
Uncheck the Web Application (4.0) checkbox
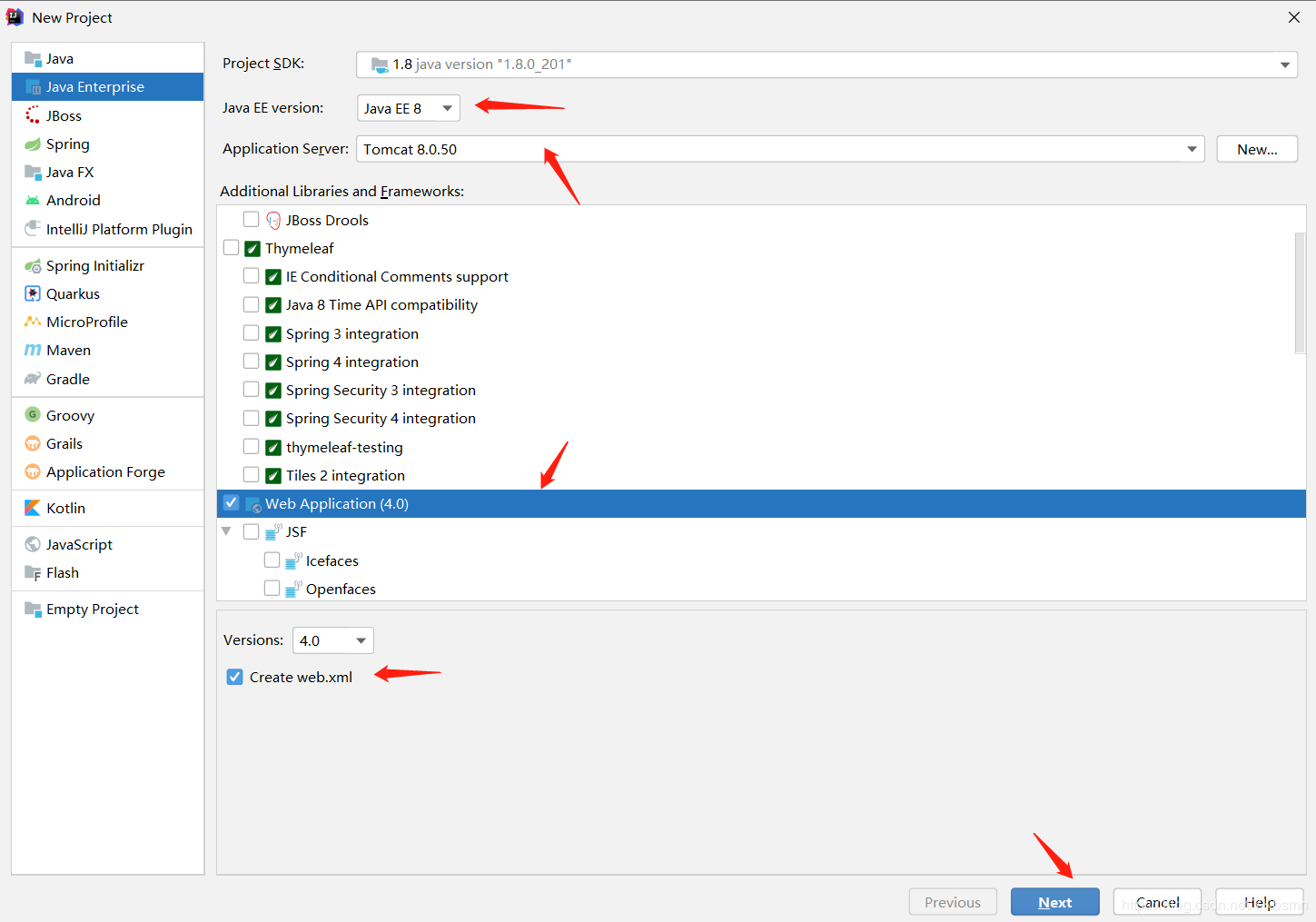click(x=231, y=503)
